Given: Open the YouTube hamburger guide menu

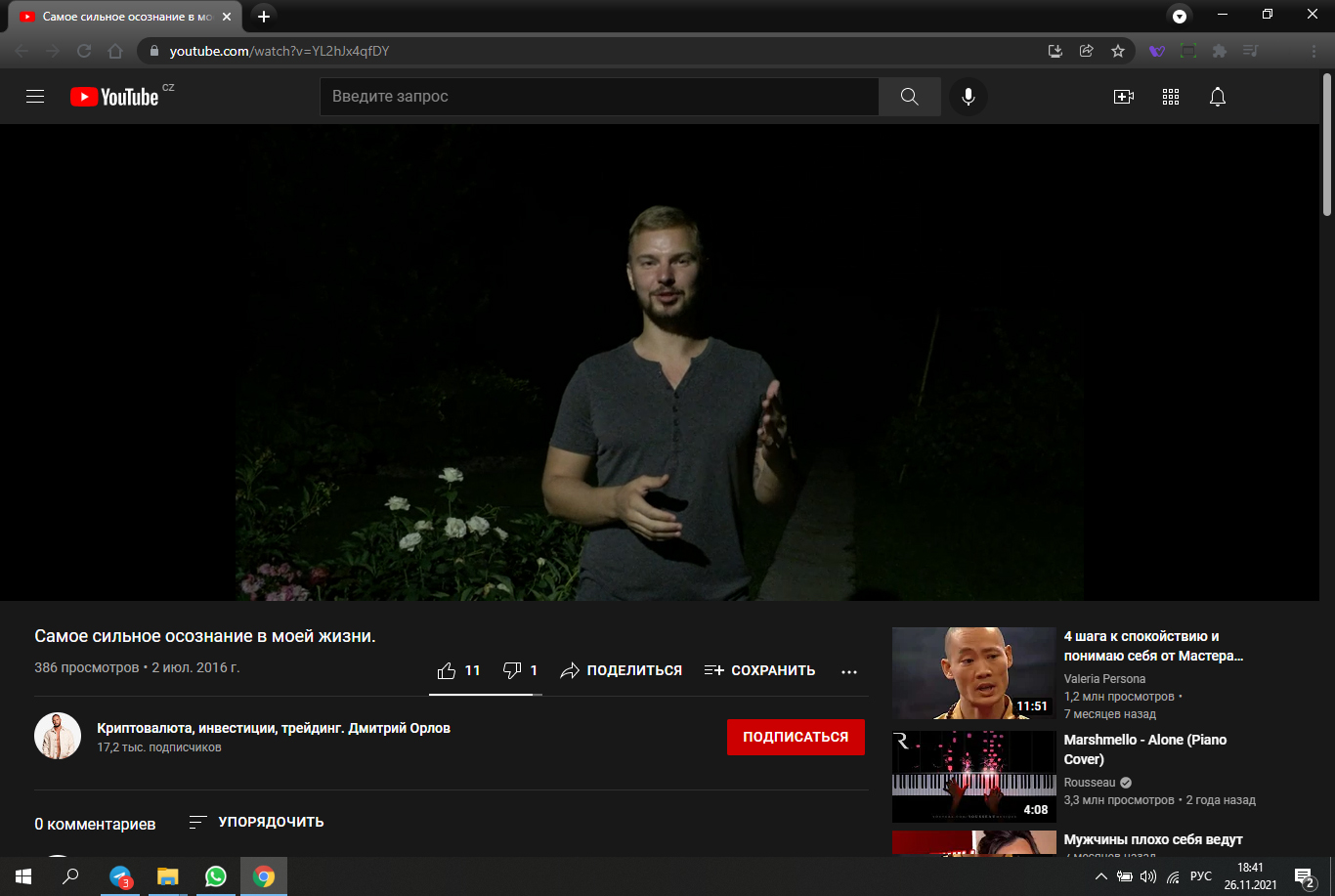Looking at the screenshot, I should tap(35, 97).
